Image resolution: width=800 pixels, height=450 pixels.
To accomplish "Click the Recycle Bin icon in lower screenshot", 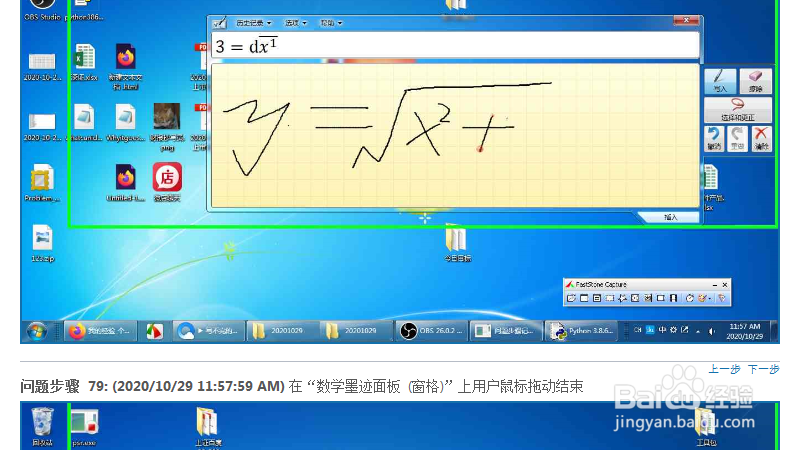I will tap(42, 426).
